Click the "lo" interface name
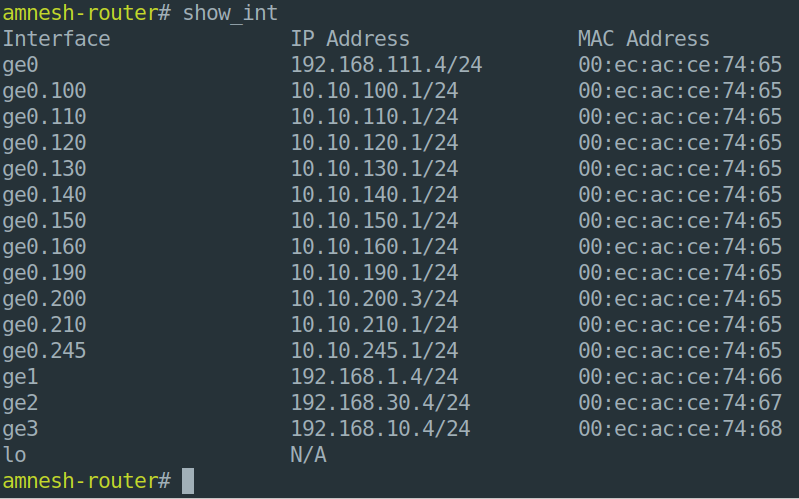Screen dimensions: 799x499 pyautogui.click(x=14, y=455)
